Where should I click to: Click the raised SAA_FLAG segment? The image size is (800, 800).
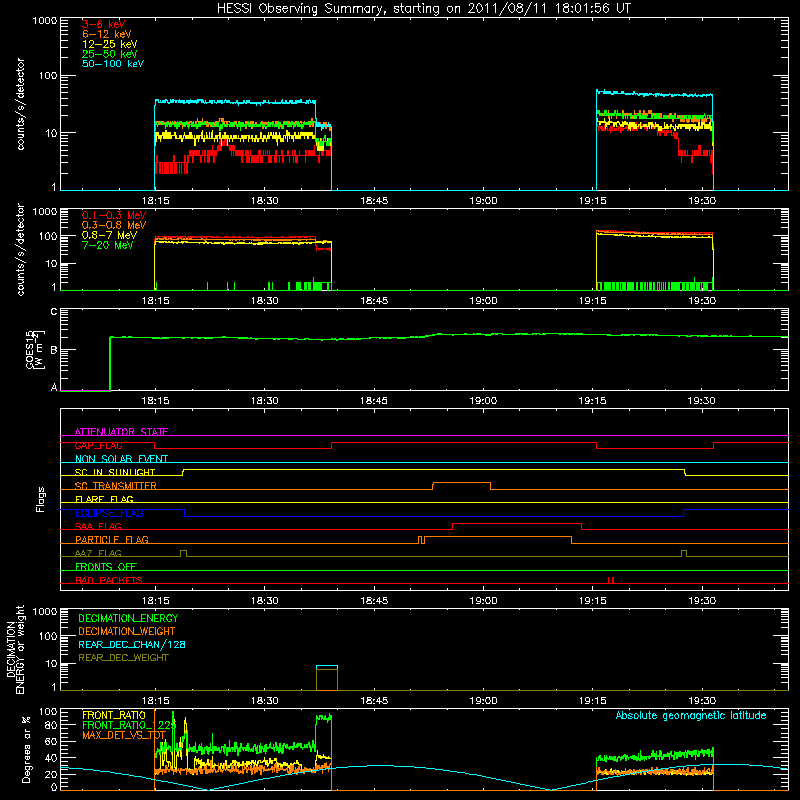pyautogui.click(x=517, y=524)
